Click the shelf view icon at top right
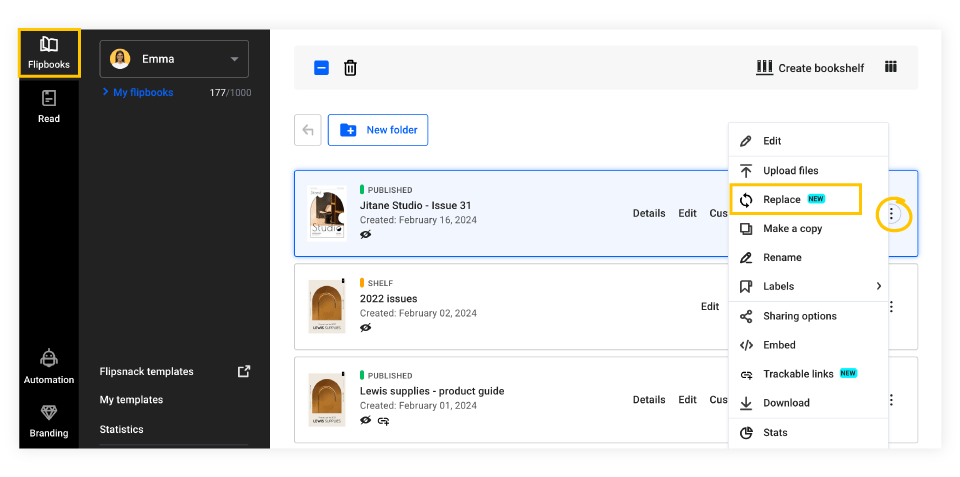This screenshot has width=960, height=477. click(891, 67)
